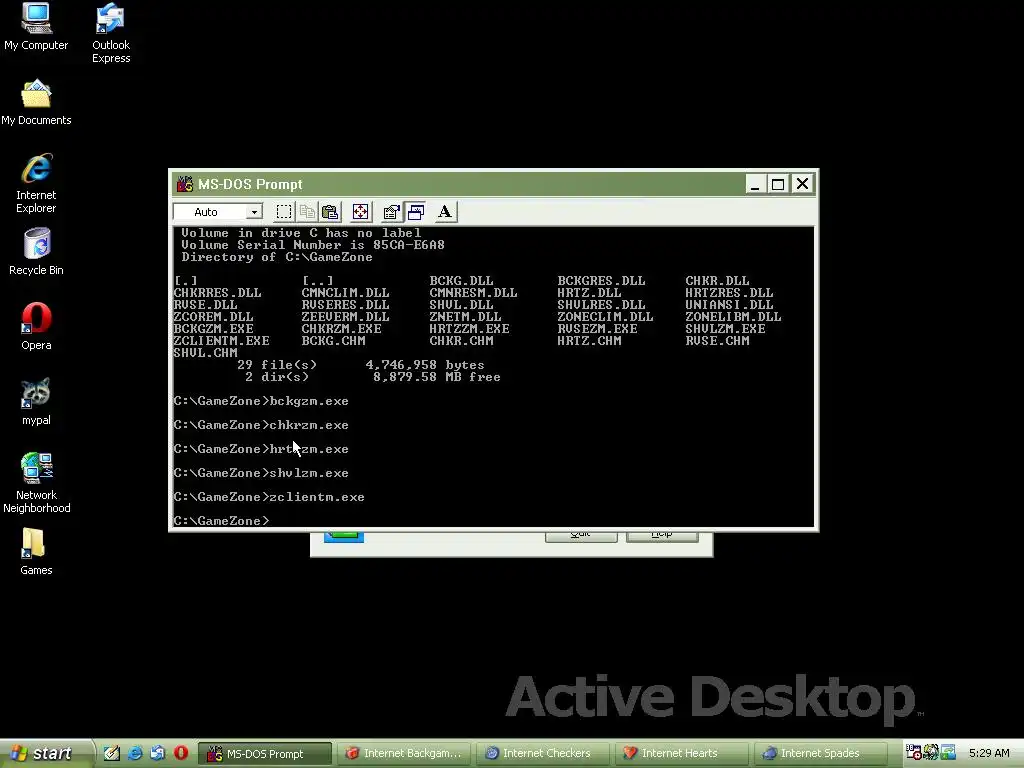Click the ZCLIENTM.EXE entry in directory listing
The image size is (1024, 768).
click(221, 340)
